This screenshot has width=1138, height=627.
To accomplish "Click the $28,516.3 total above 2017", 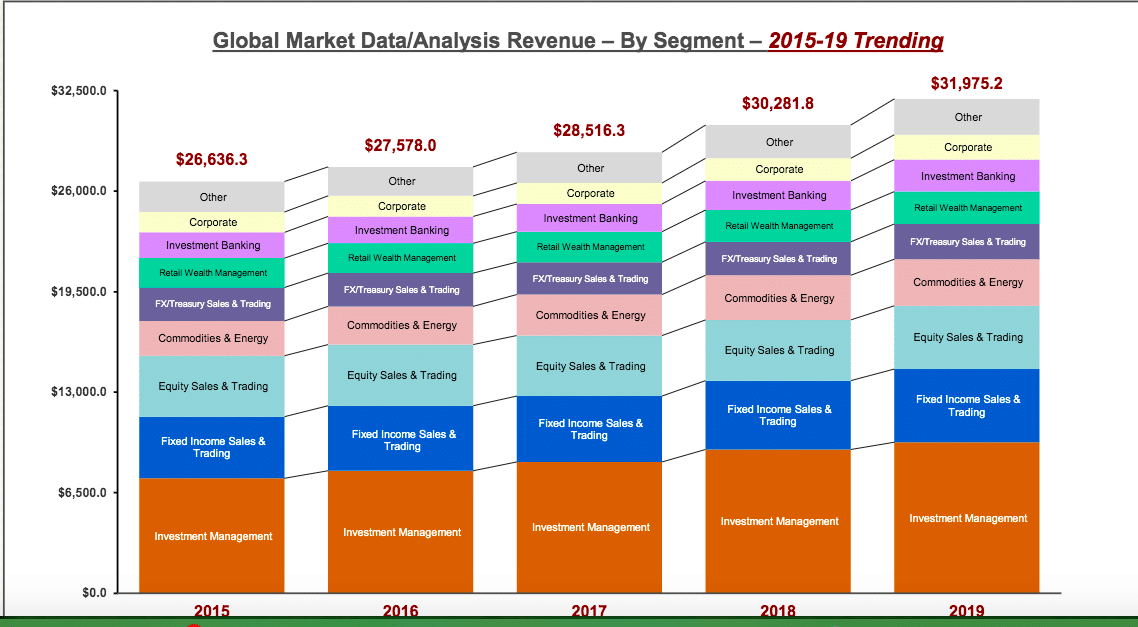I will click(589, 131).
